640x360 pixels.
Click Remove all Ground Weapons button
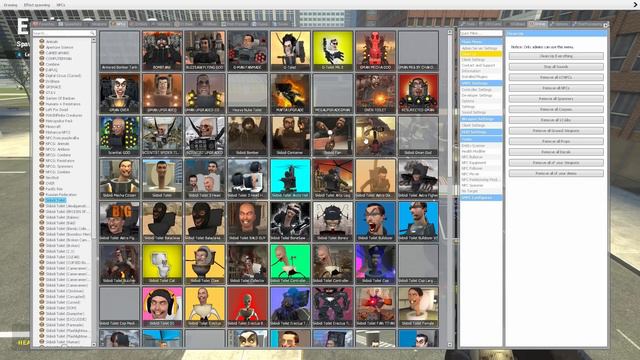click(556, 131)
